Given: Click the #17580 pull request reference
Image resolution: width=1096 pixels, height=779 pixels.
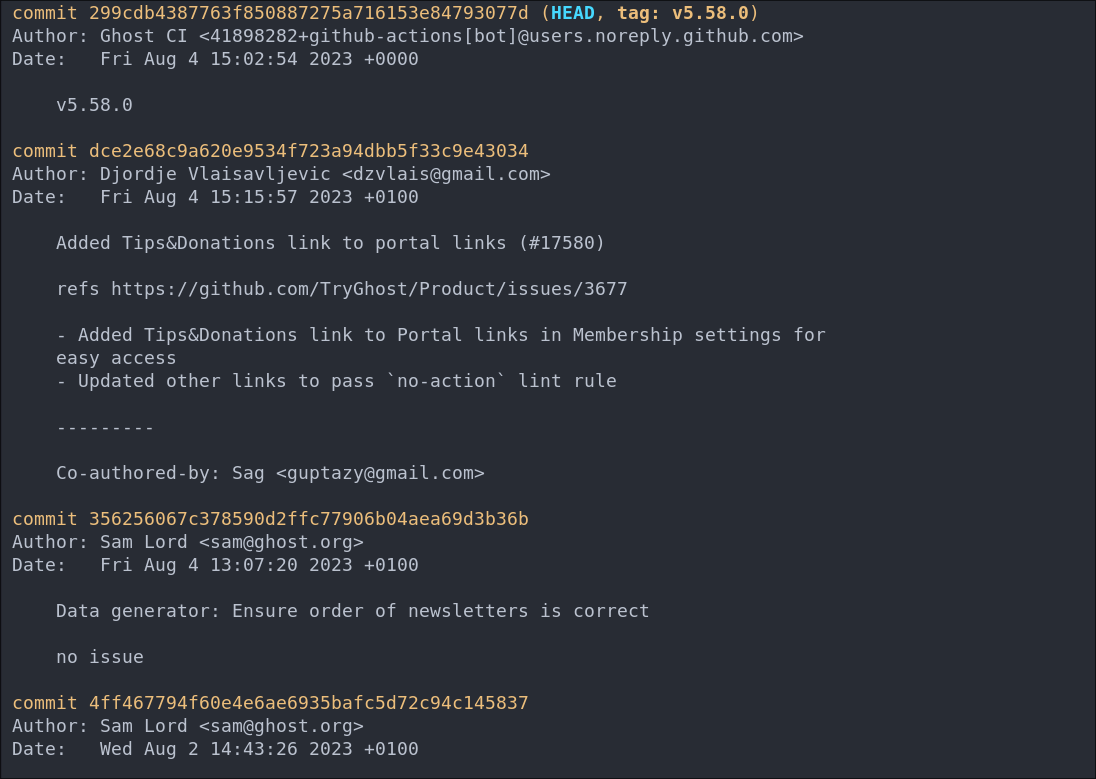Looking at the screenshot, I should click(561, 243).
